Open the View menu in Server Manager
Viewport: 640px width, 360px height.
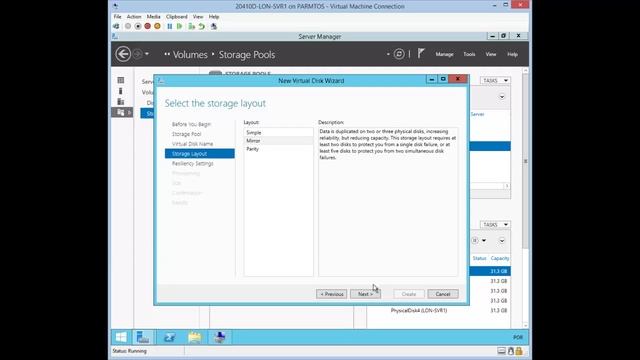pyautogui.click(x=491, y=54)
